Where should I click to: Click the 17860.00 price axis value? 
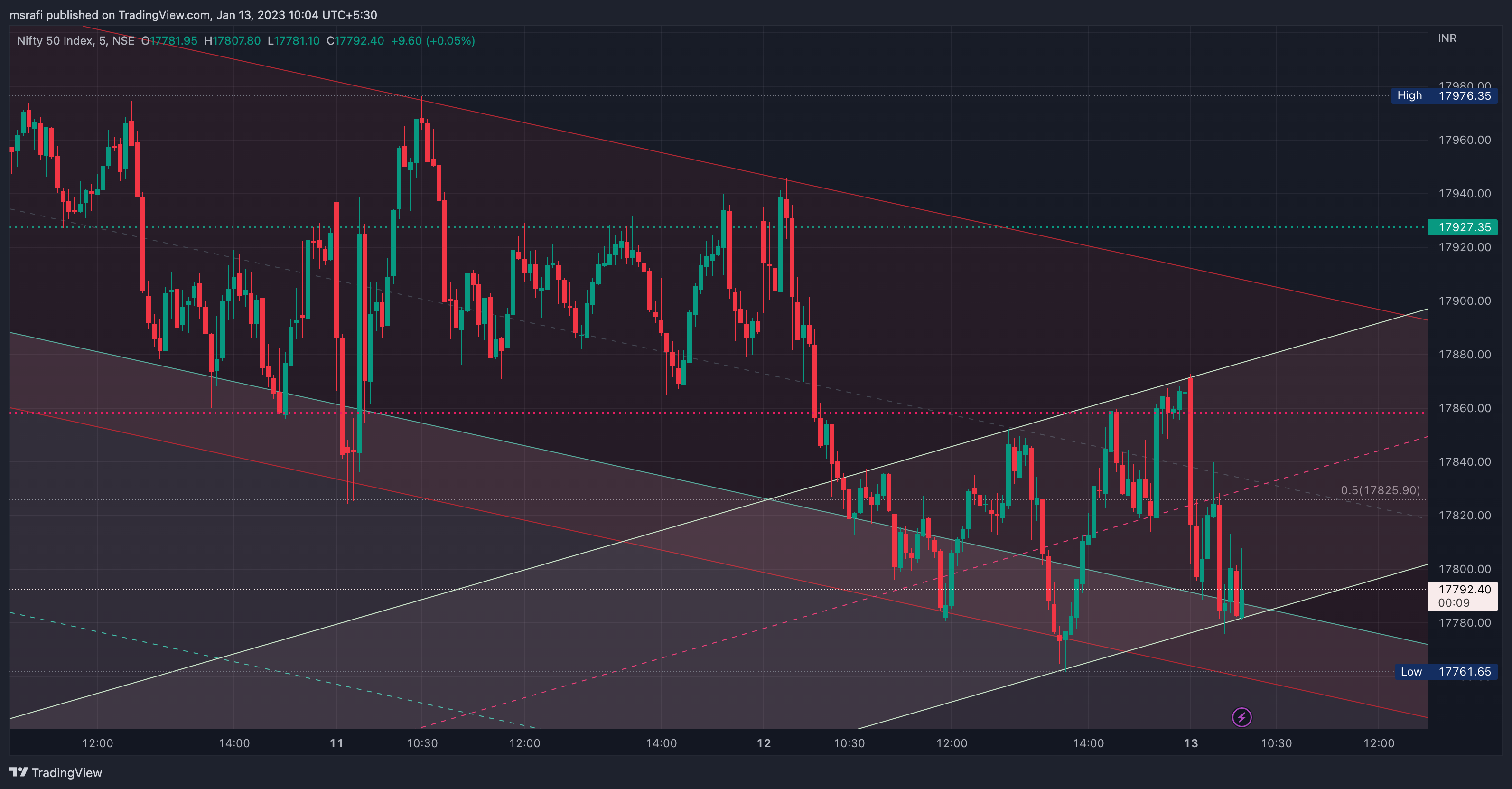[x=1465, y=408]
